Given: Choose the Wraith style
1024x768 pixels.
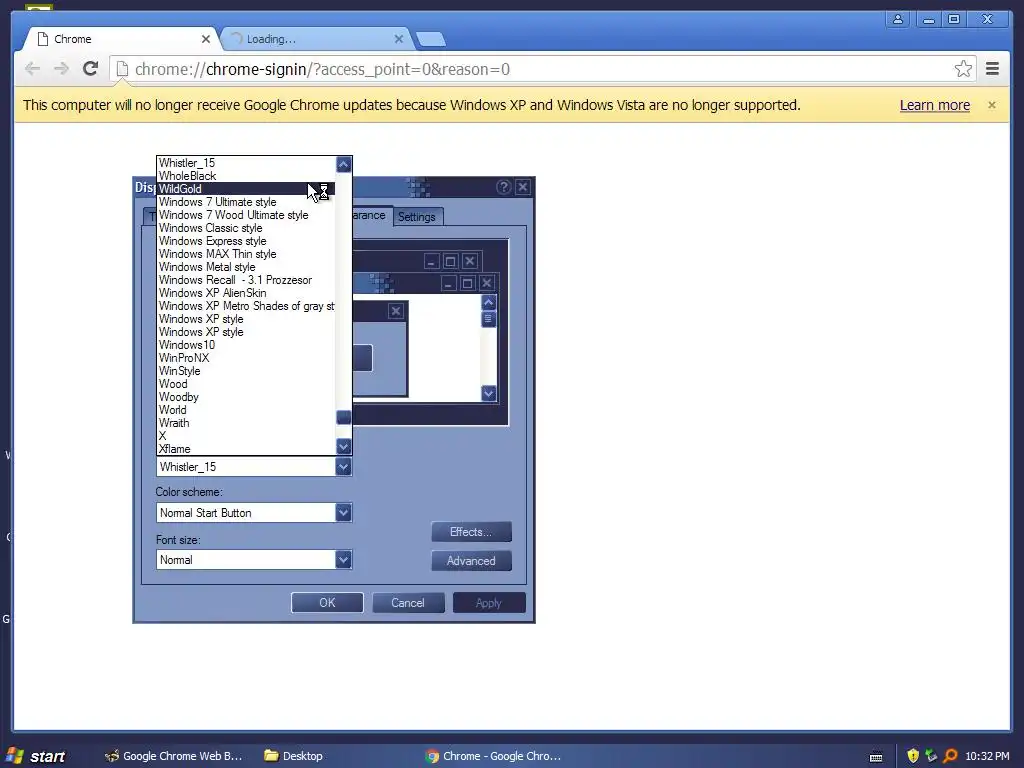Looking at the screenshot, I should point(246,423).
